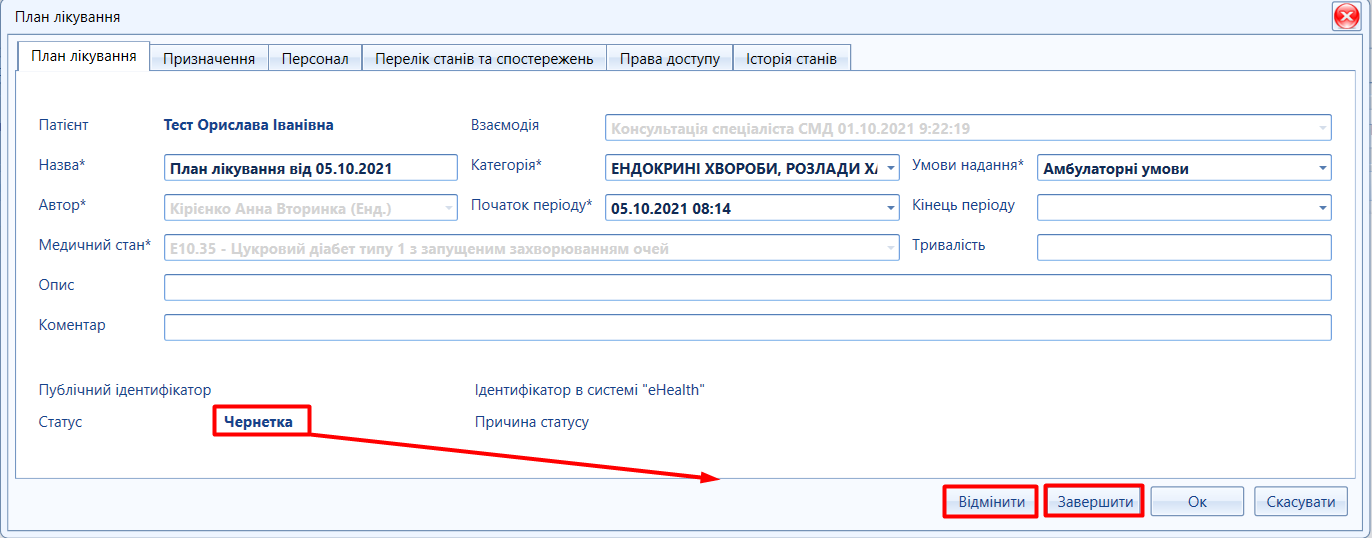Open the Персонал tab
The image size is (1372, 538).
(315, 59)
